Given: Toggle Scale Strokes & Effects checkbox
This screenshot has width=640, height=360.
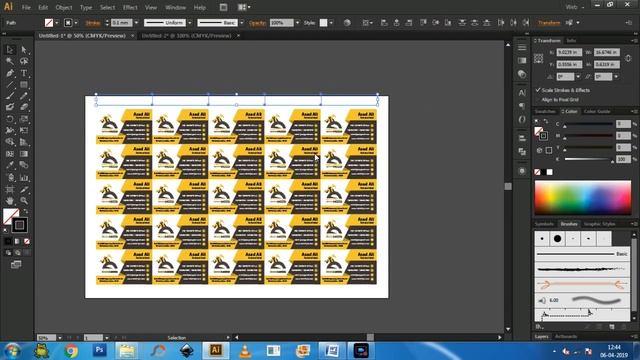Looking at the screenshot, I should click(538, 90).
